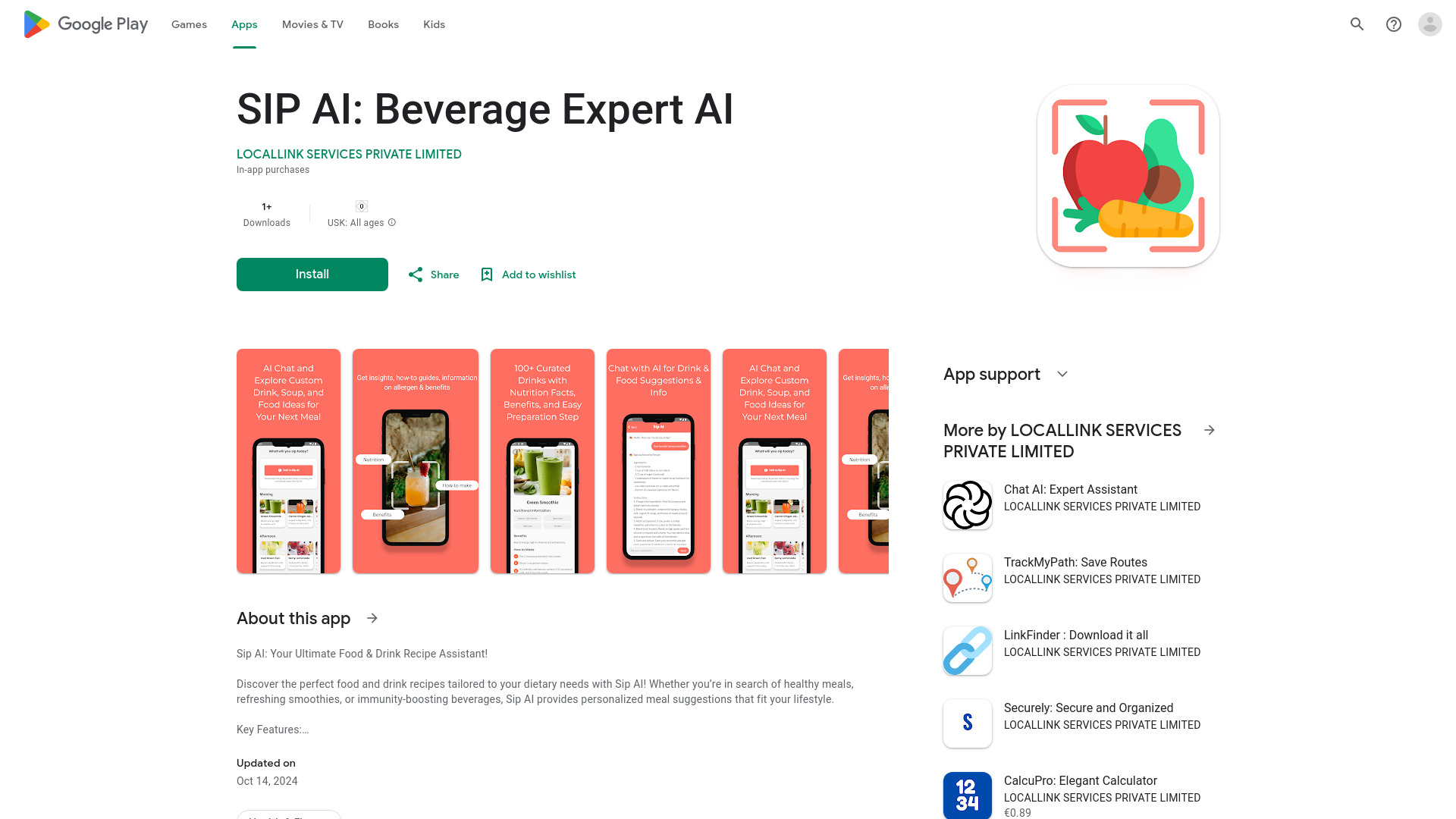Screen dimensions: 1456x819
Task: Open Chat AI: Expert Assistant app
Action: 1080,497
